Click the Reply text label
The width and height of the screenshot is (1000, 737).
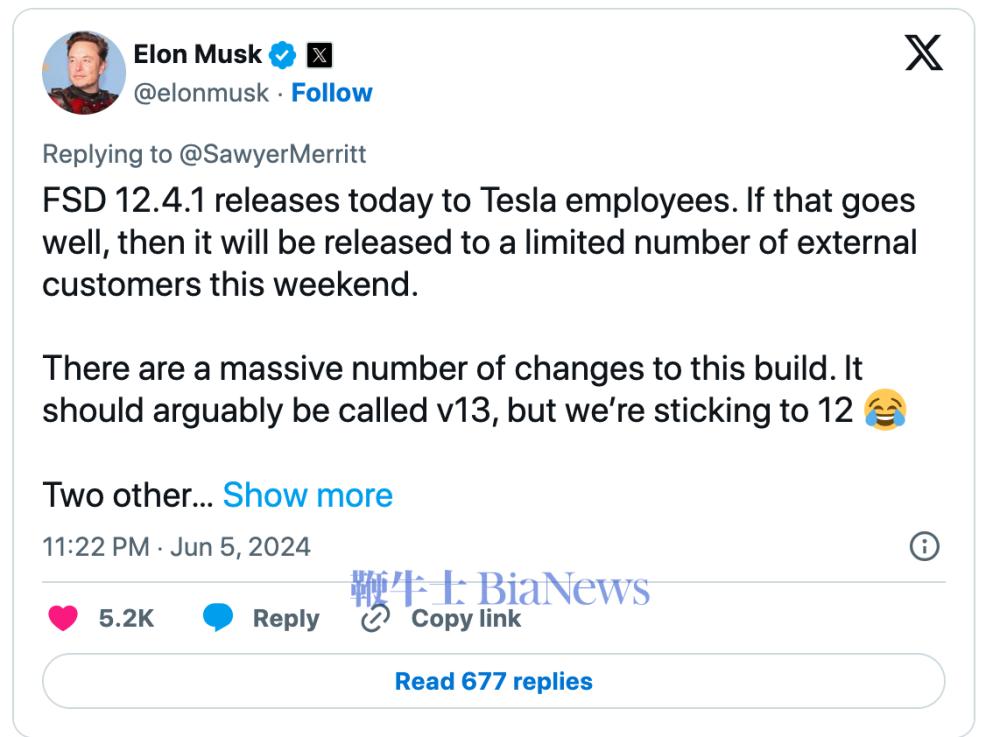(285, 619)
